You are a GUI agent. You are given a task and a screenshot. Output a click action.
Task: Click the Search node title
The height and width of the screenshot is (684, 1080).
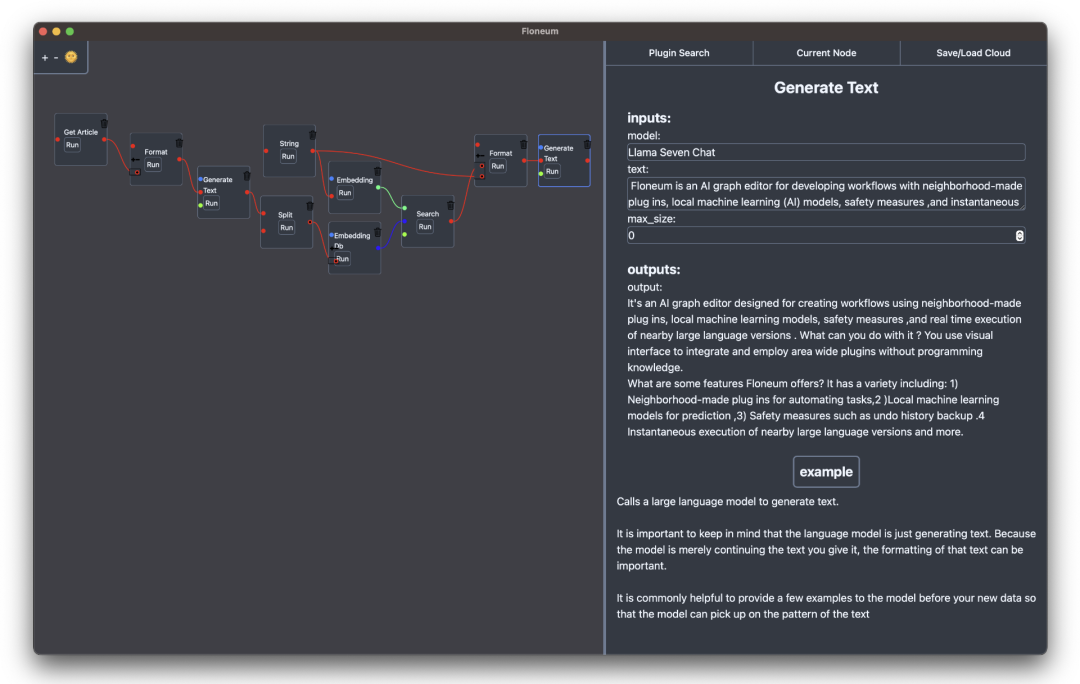tap(428, 214)
